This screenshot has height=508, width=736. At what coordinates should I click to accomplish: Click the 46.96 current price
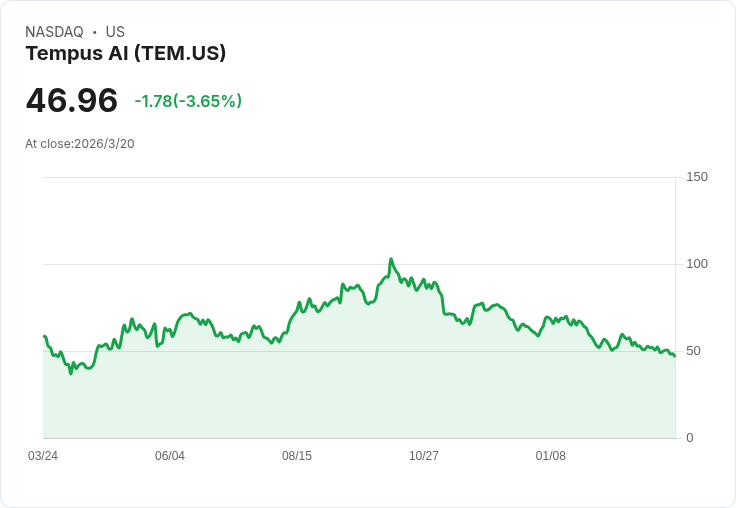pyautogui.click(x=72, y=101)
